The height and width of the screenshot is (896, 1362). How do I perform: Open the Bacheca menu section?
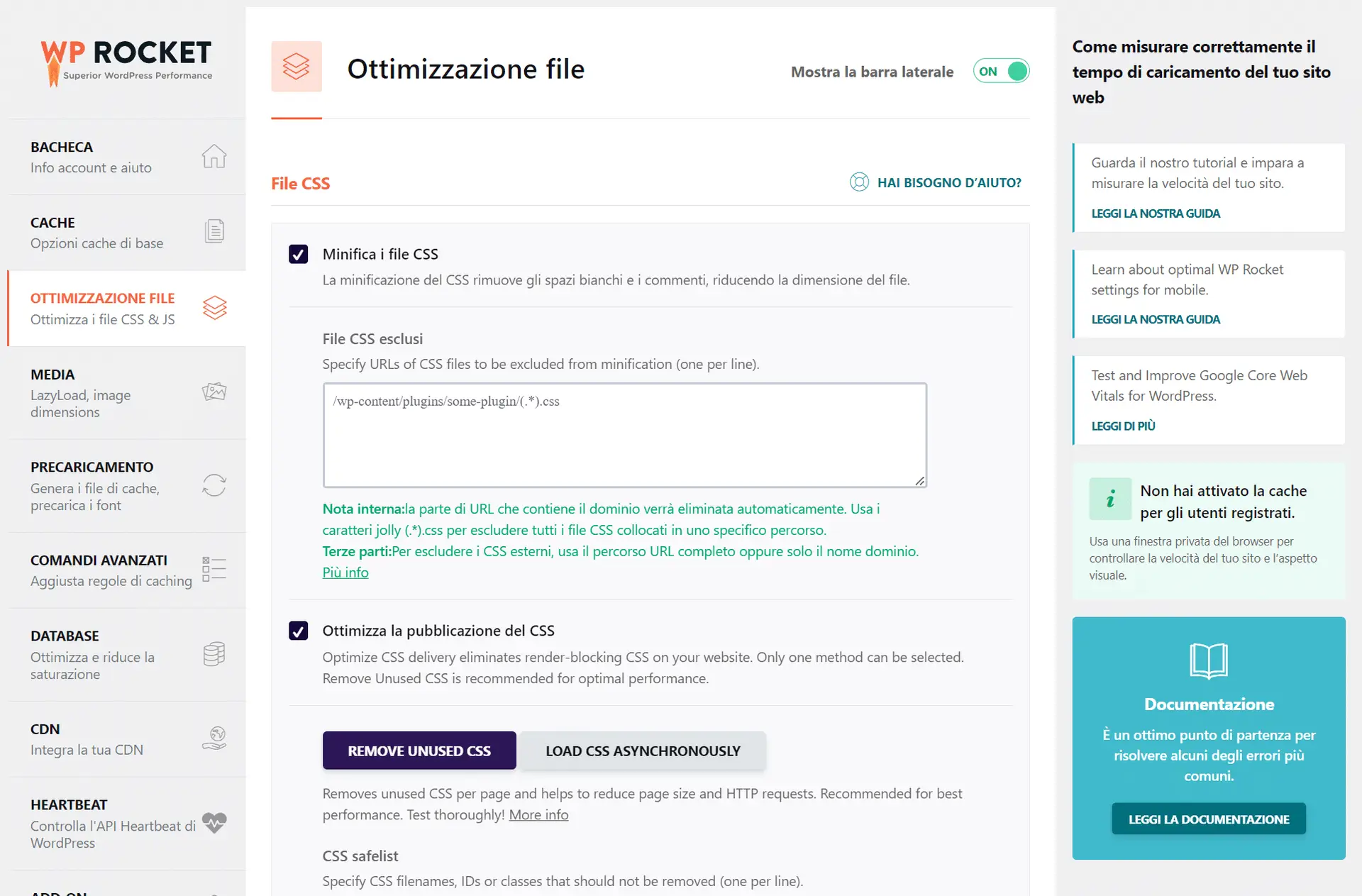pyautogui.click(x=128, y=157)
